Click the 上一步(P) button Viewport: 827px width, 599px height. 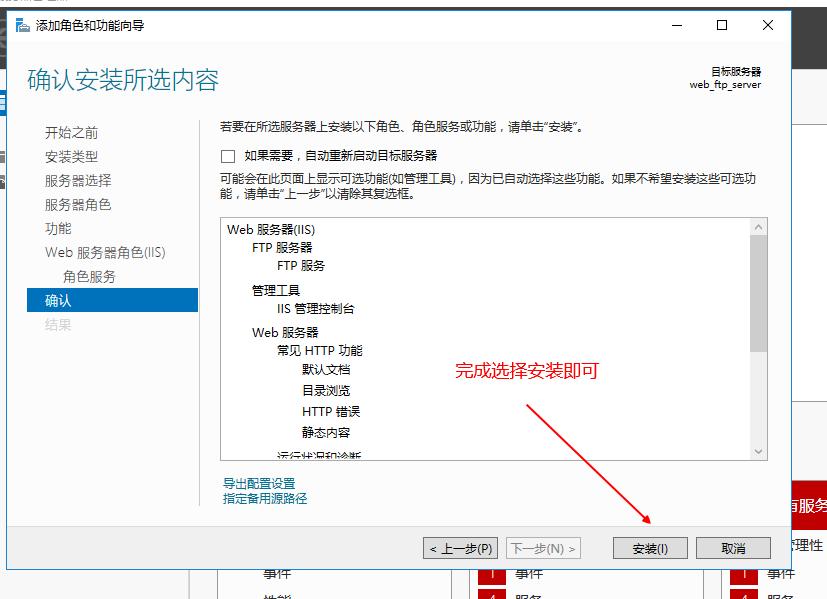tap(459, 547)
